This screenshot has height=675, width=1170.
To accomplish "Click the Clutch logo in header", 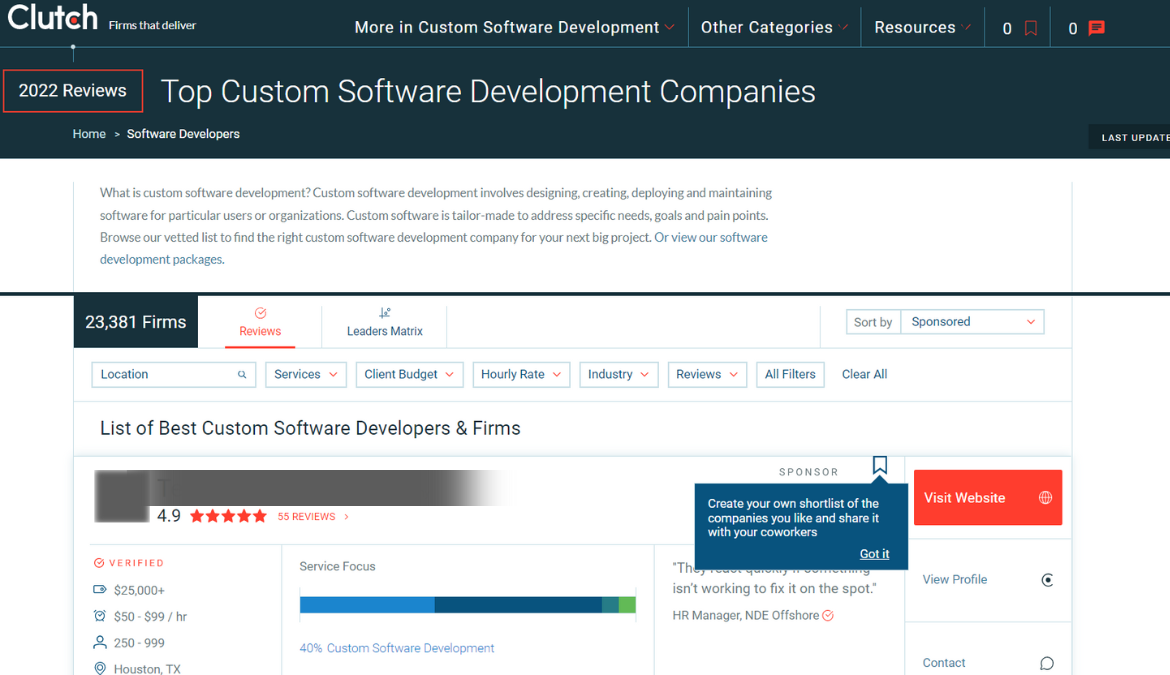I will pos(53,18).
